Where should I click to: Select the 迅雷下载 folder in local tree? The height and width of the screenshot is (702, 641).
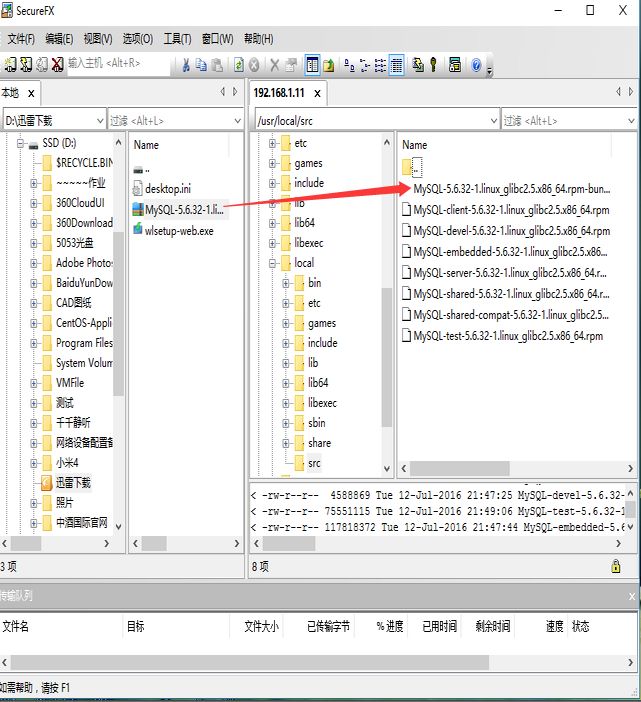(x=73, y=483)
